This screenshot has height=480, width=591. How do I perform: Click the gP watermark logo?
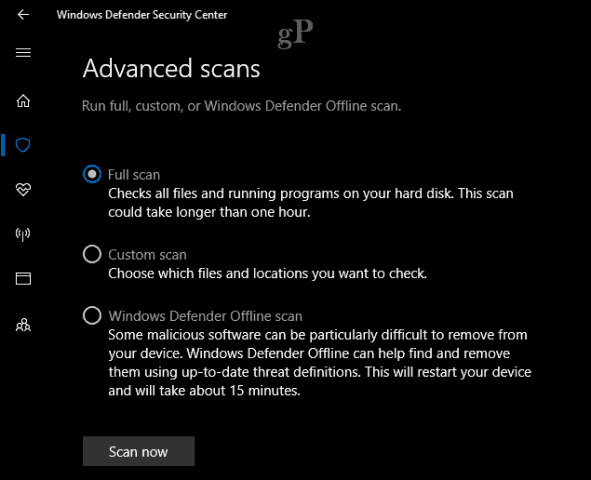click(x=295, y=33)
